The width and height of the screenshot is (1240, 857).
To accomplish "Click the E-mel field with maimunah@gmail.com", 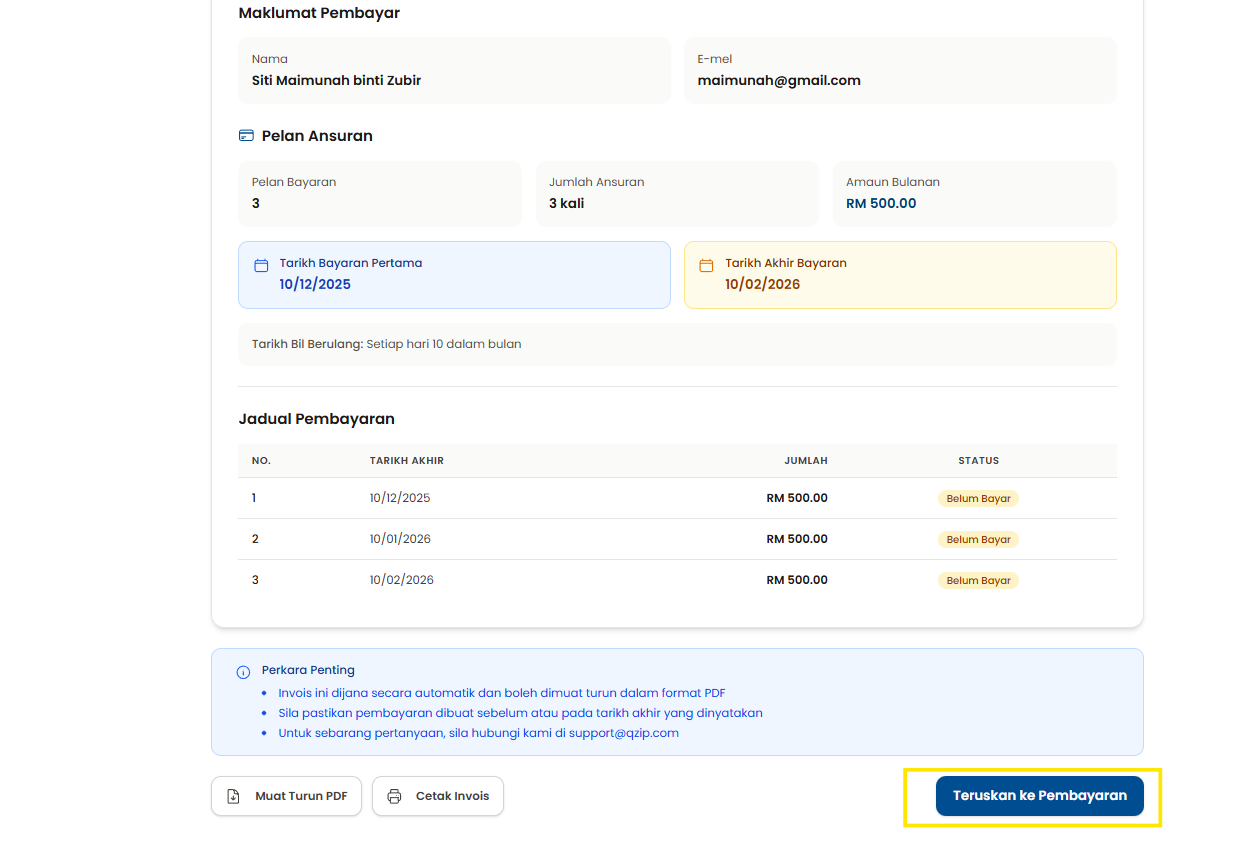I will pos(900,70).
